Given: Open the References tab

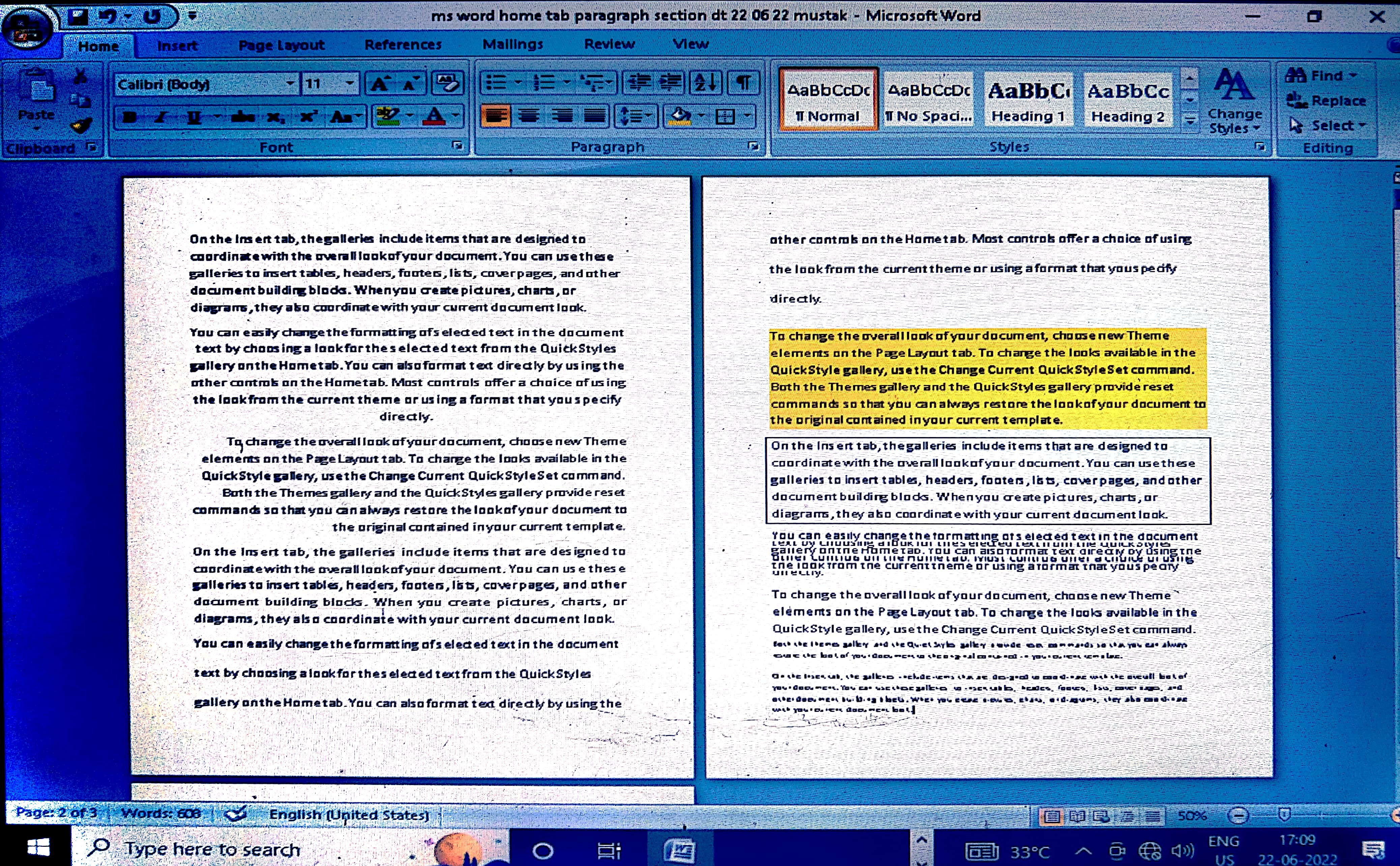Looking at the screenshot, I should [403, 45].
